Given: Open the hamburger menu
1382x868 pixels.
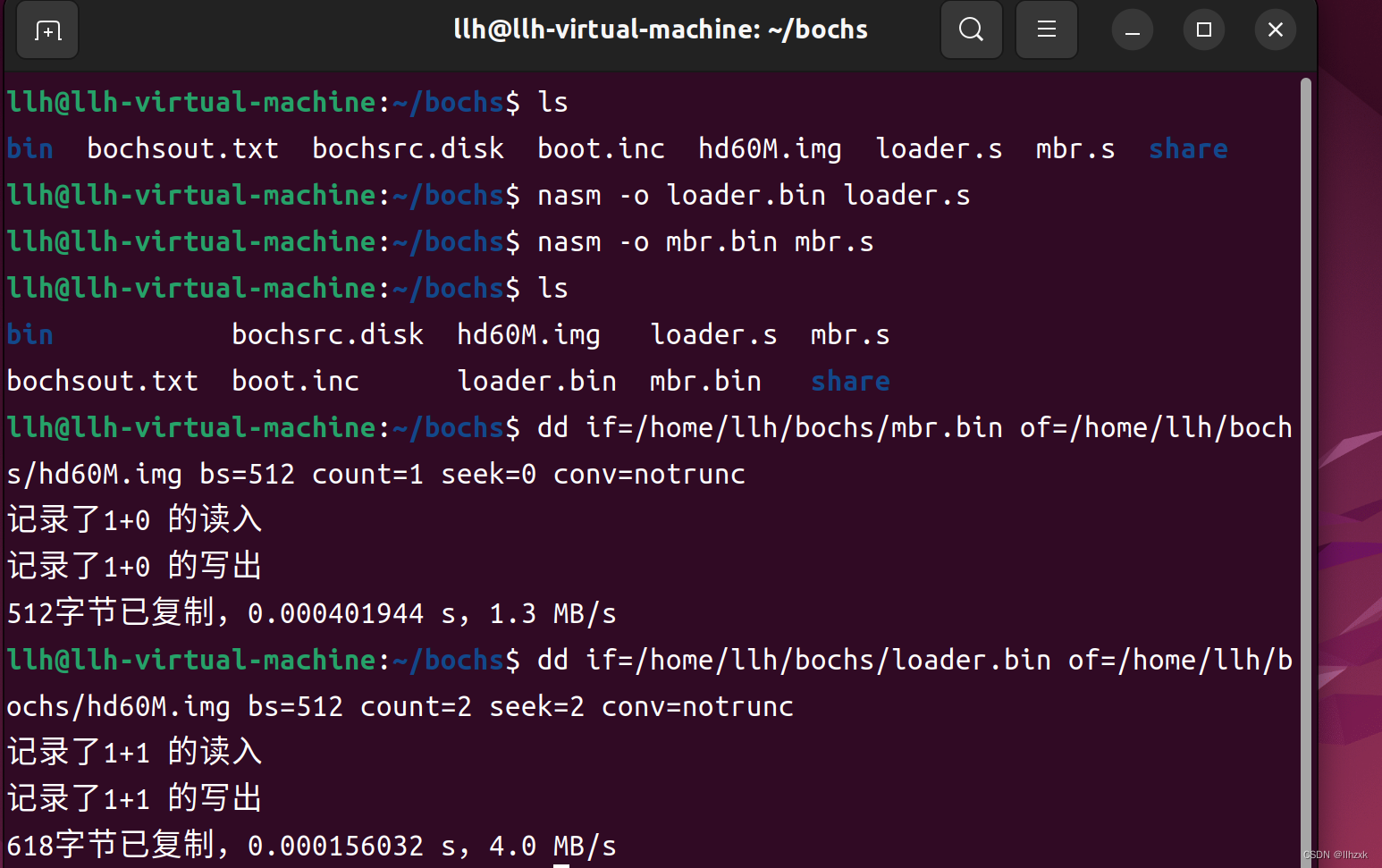Looking at the screenshot, I should pos(1046,29).
